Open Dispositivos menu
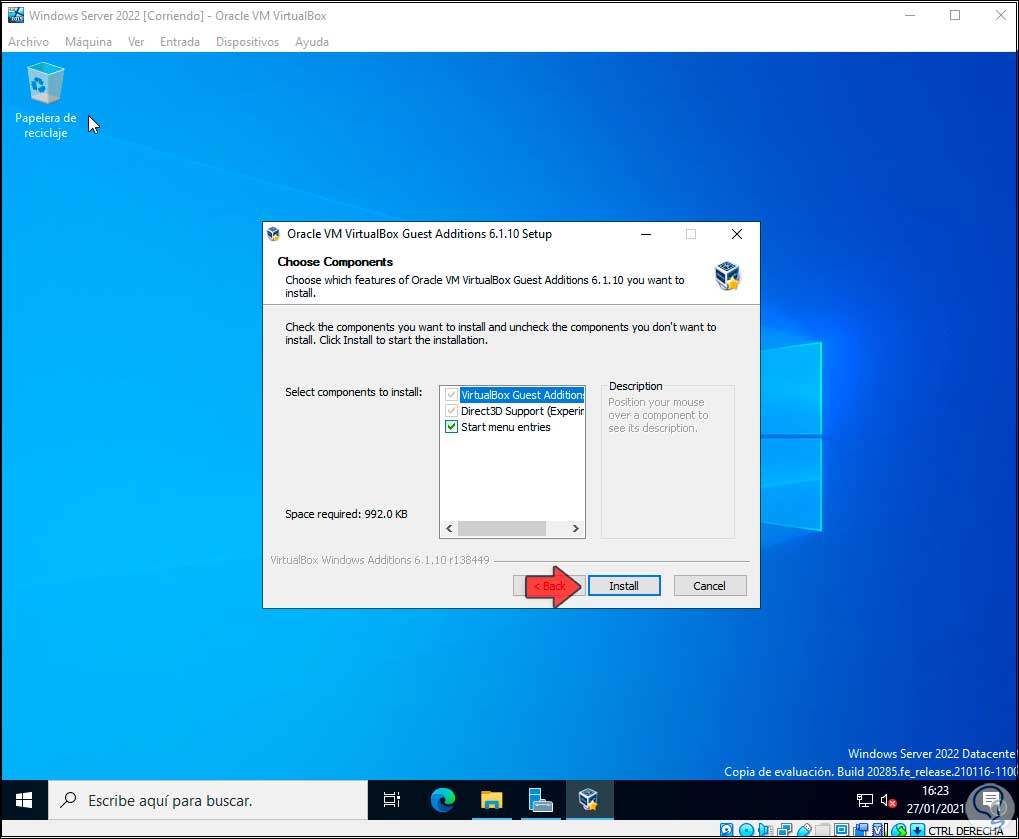 (247, 42)
